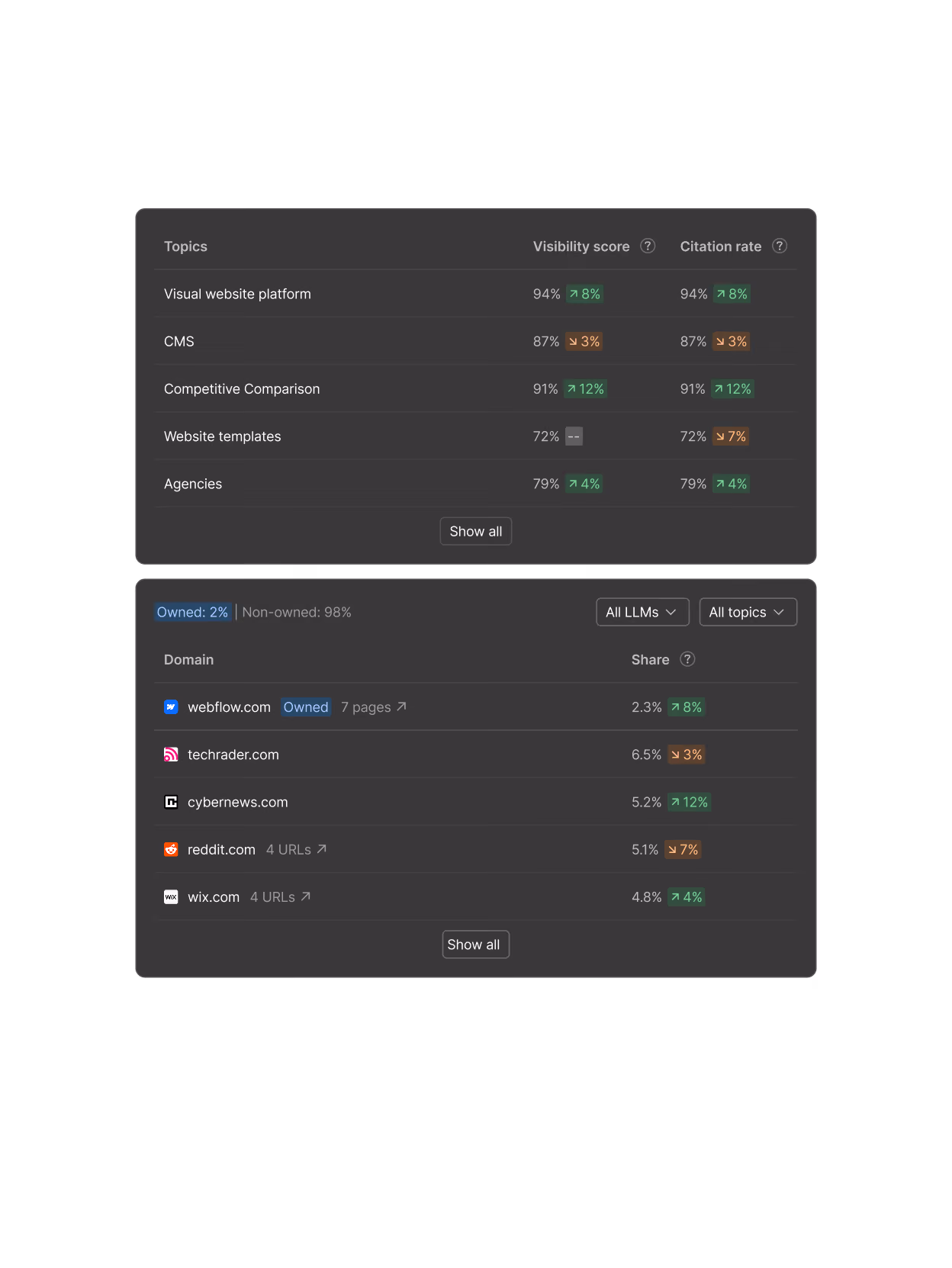Open webflow.com 7 pages link

pyautogui.click(x=374, y=707)
